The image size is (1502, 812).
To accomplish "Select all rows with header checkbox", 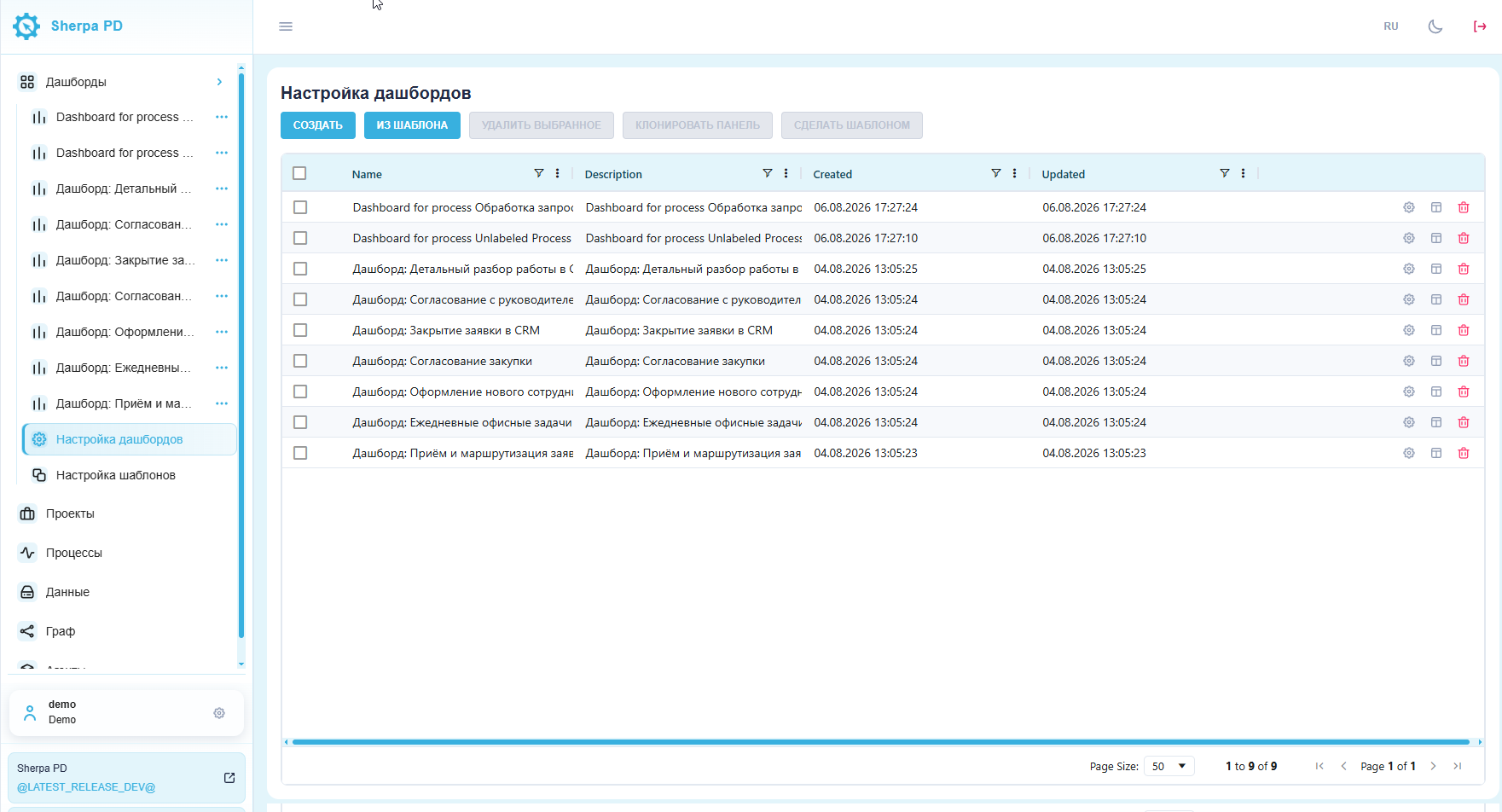I will tap(299, 173).
